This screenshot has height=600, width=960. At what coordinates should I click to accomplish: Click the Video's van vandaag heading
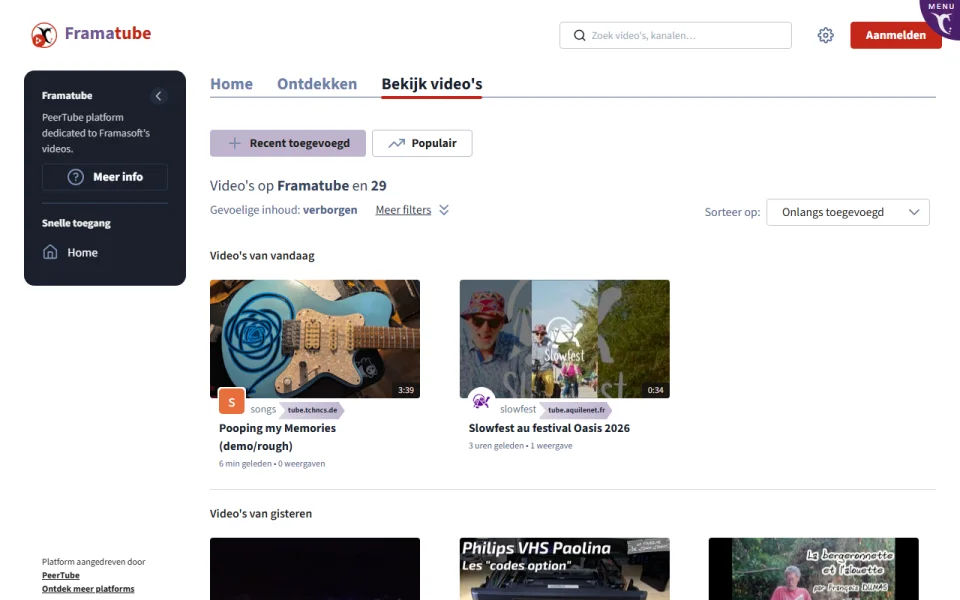point(262,256)
